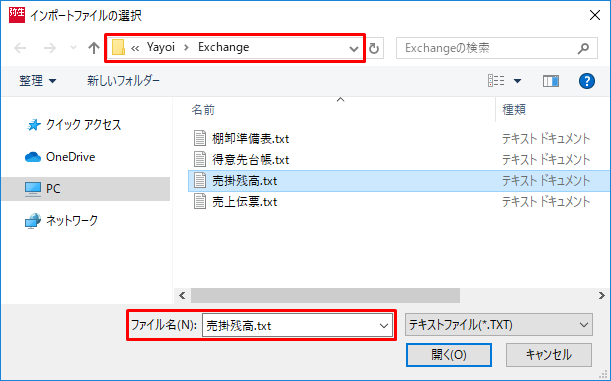The width and height of the screenshot is (611, 381).
Task: Expand the file name history dropdown
Action: pyautogui.click(x=384, y=325)
